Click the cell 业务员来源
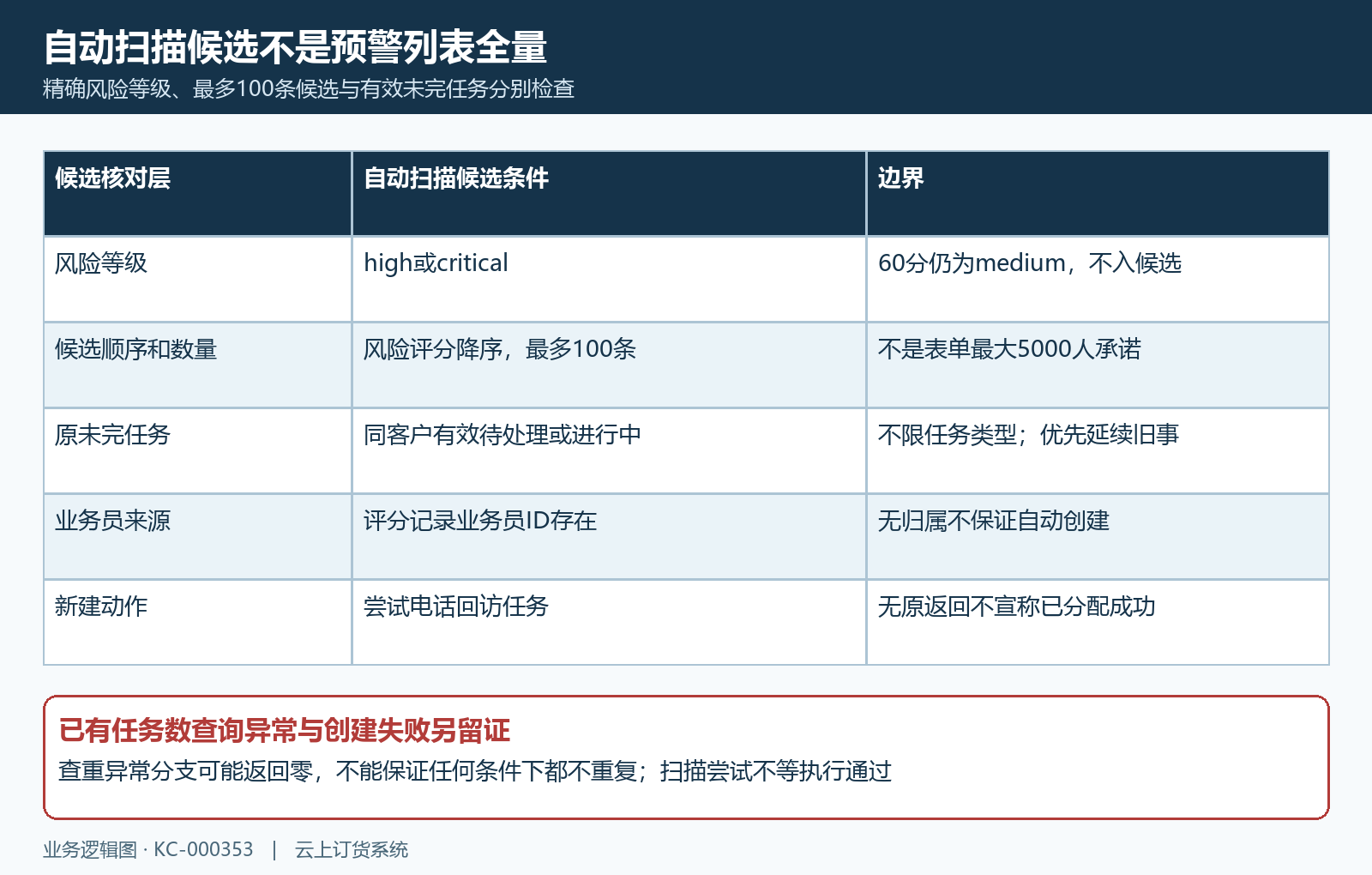 tap(198, 537)
